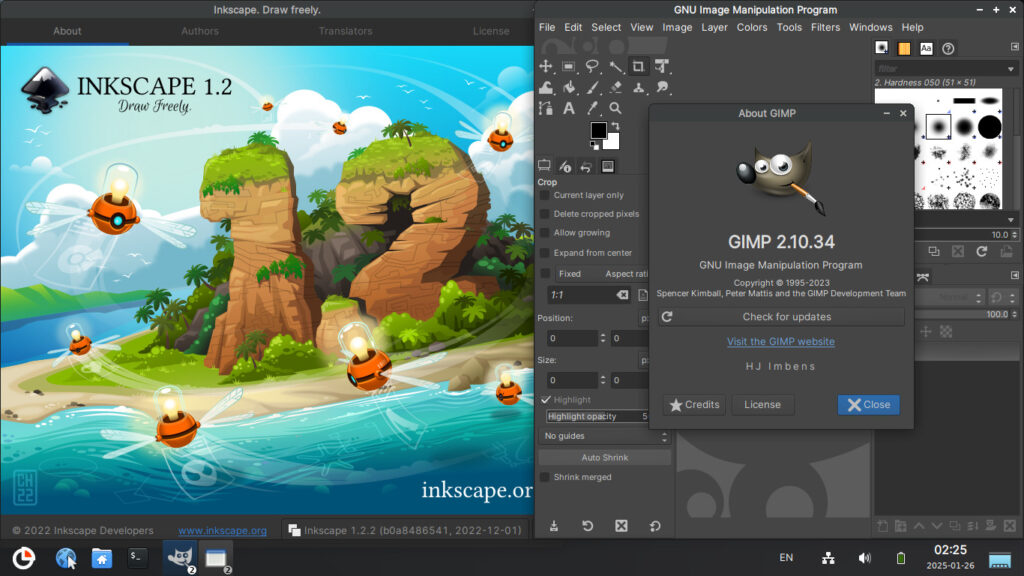Select the Crop tool in toolbox
Image resolution: width=1024 pixels, height=576 pixels.
click(638, 66)
